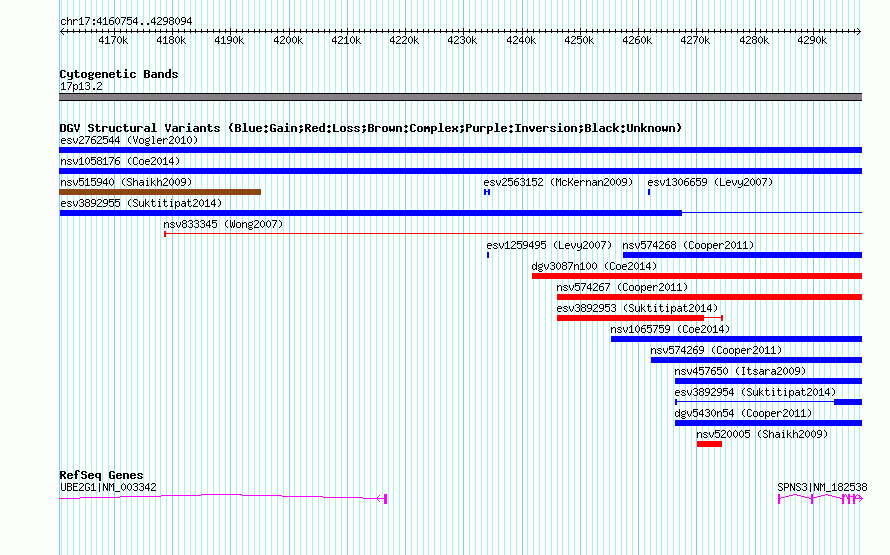Screen dimensions: 890x555
Task: Click the Cytogenetic Bands track title
Action: coord(119,74)
